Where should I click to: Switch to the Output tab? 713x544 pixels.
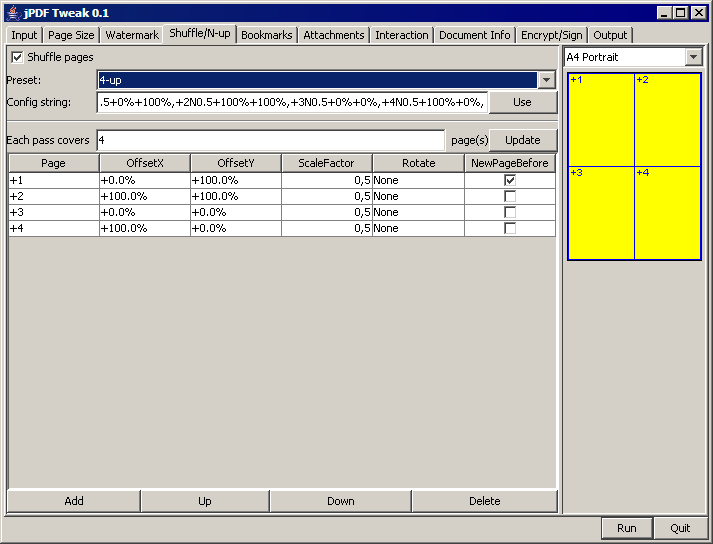[610, 35]
